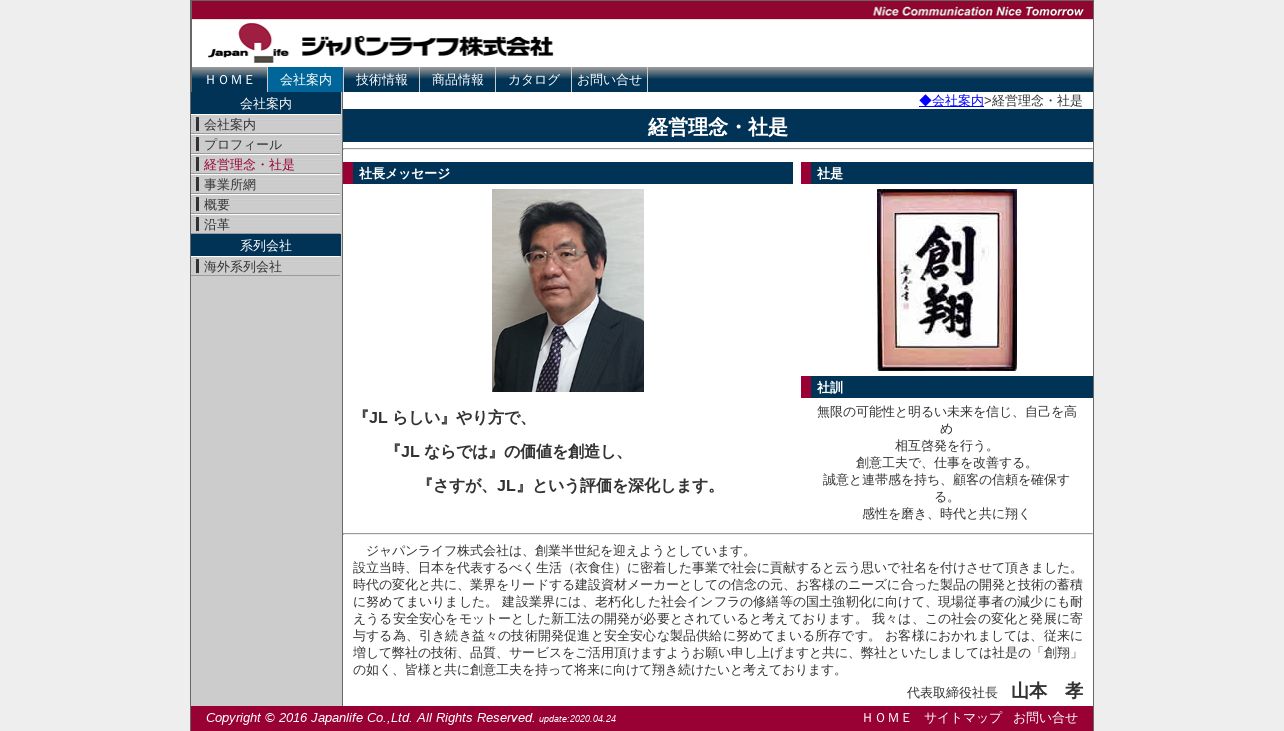This screenshot has height=731, width=1284.
Task: Click the 社長メッセージ section heading
Action: (x=568, y=173)
